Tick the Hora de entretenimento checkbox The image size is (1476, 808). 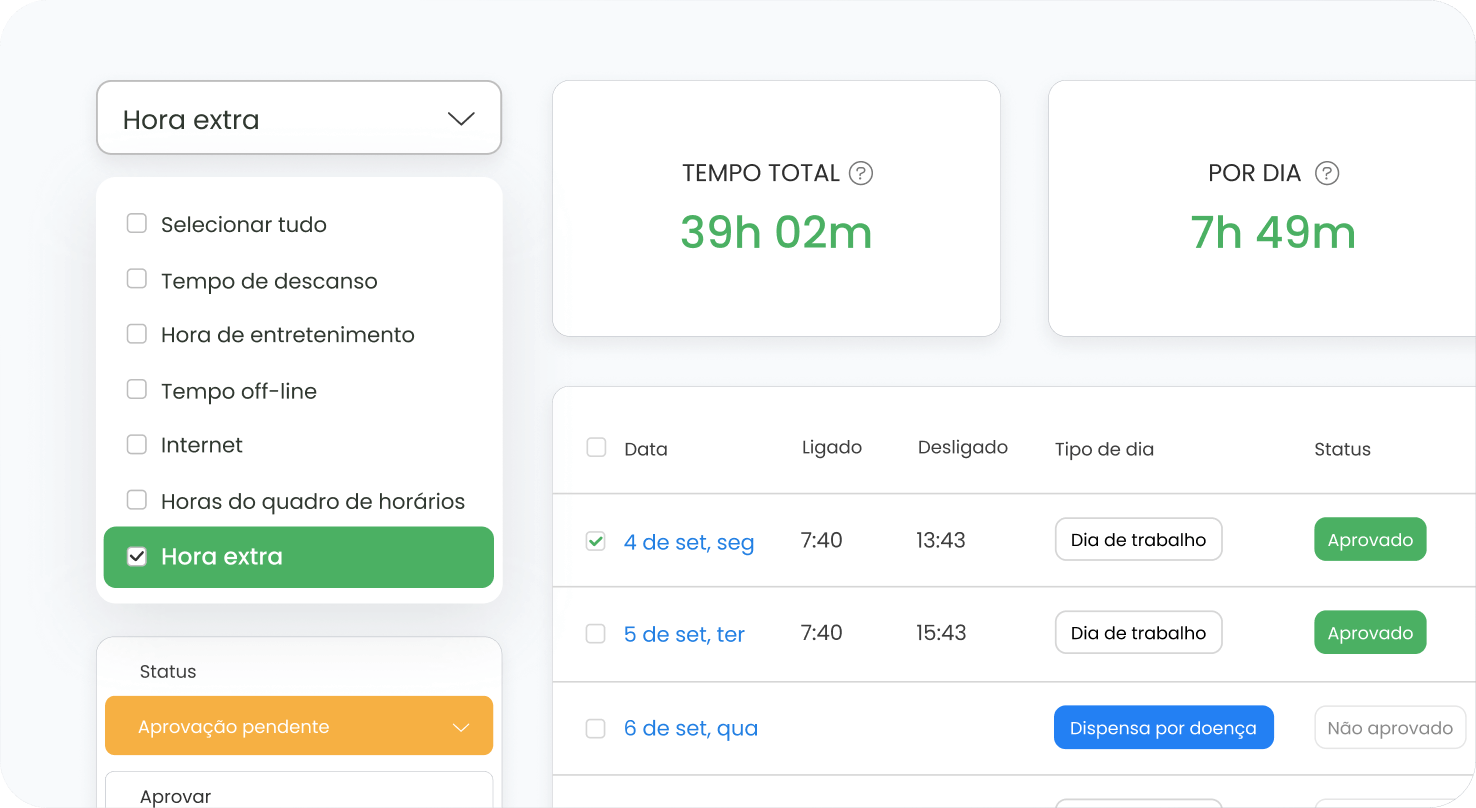137,334
